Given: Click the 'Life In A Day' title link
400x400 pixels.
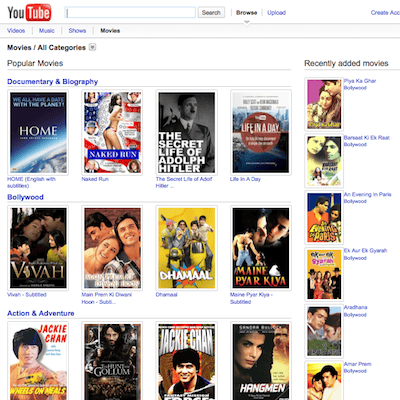Looking at the screenshot, I should pos(245,179).
